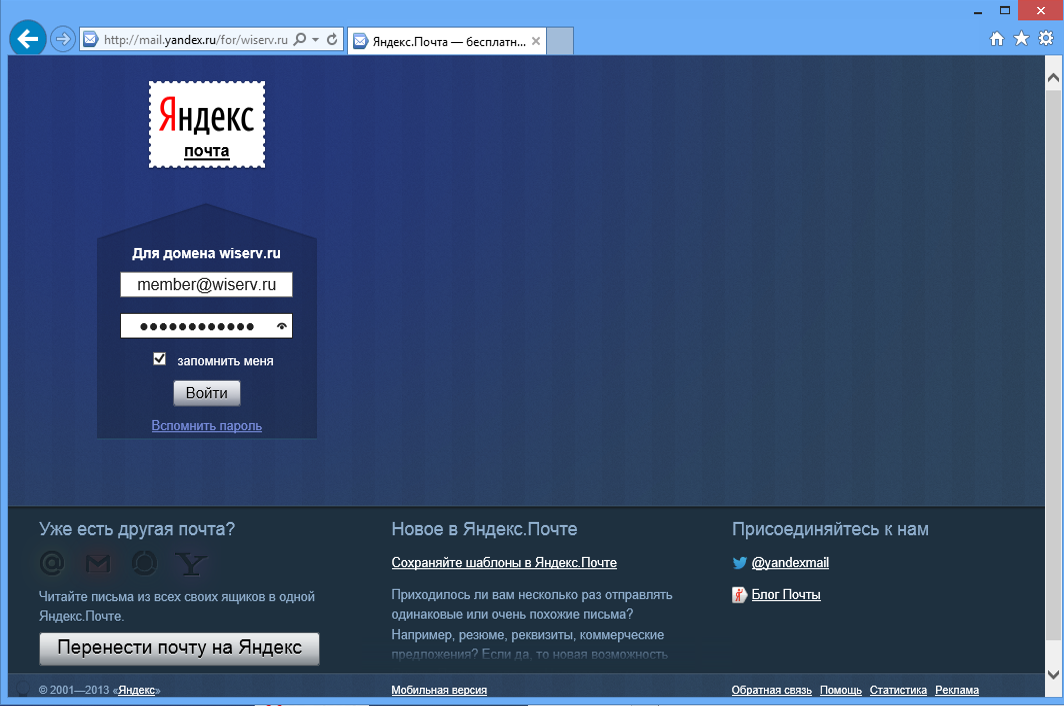Open Favorites with the star icon

point(1021,39)
